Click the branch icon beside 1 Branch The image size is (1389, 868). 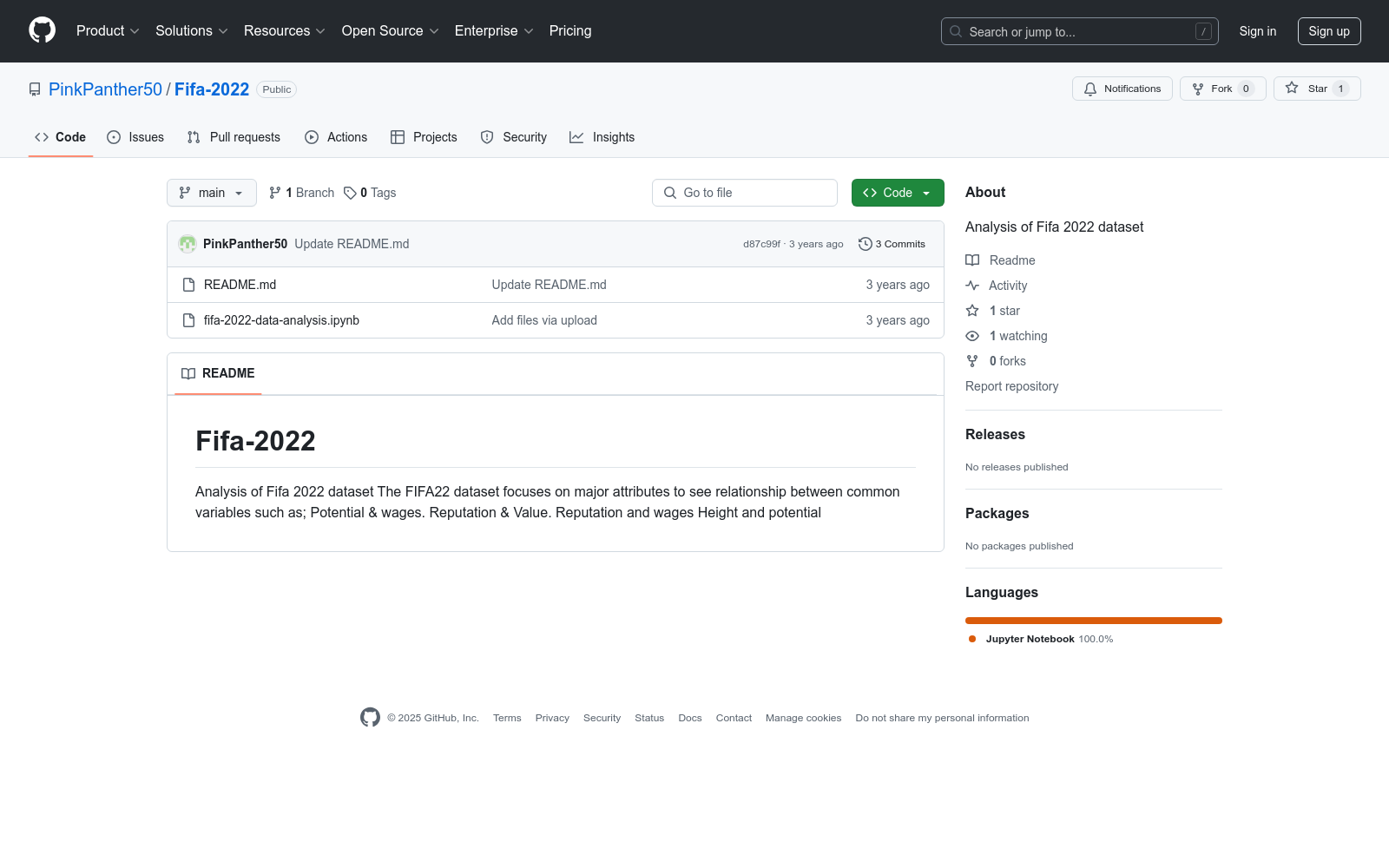tap(275, 193)
